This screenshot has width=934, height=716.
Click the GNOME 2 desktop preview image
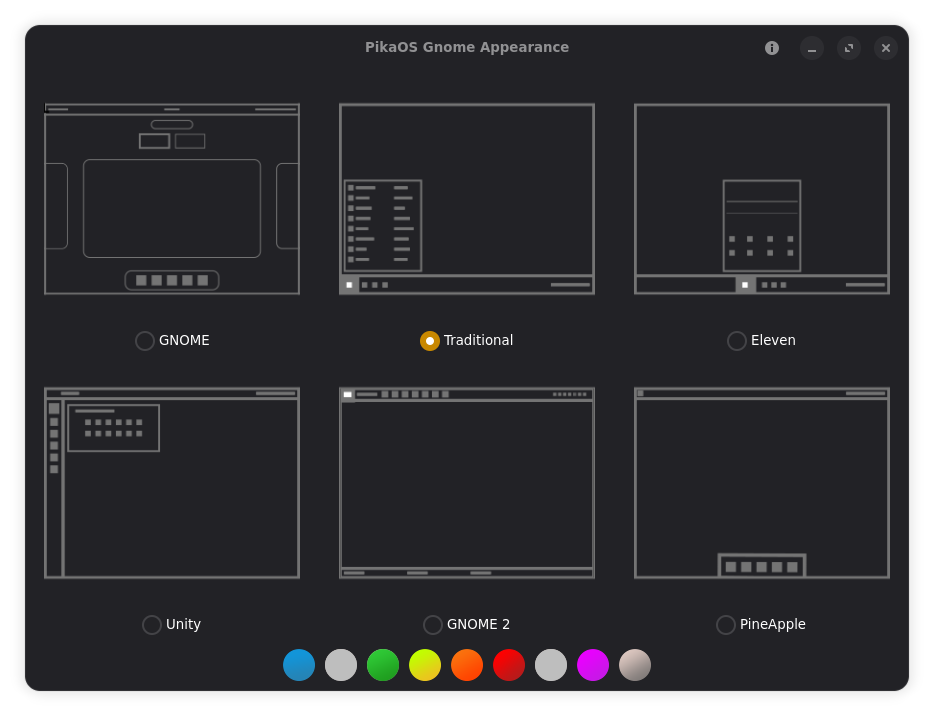(466, 482)
